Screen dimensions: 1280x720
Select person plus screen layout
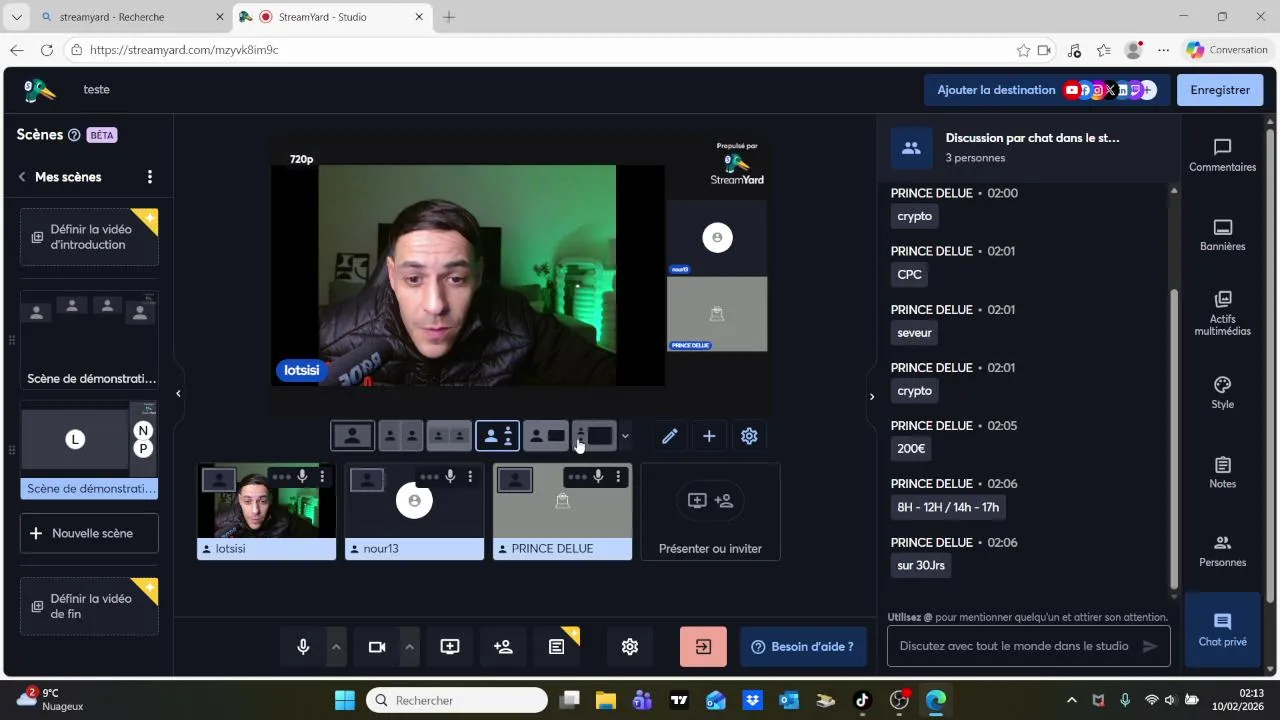546,436
